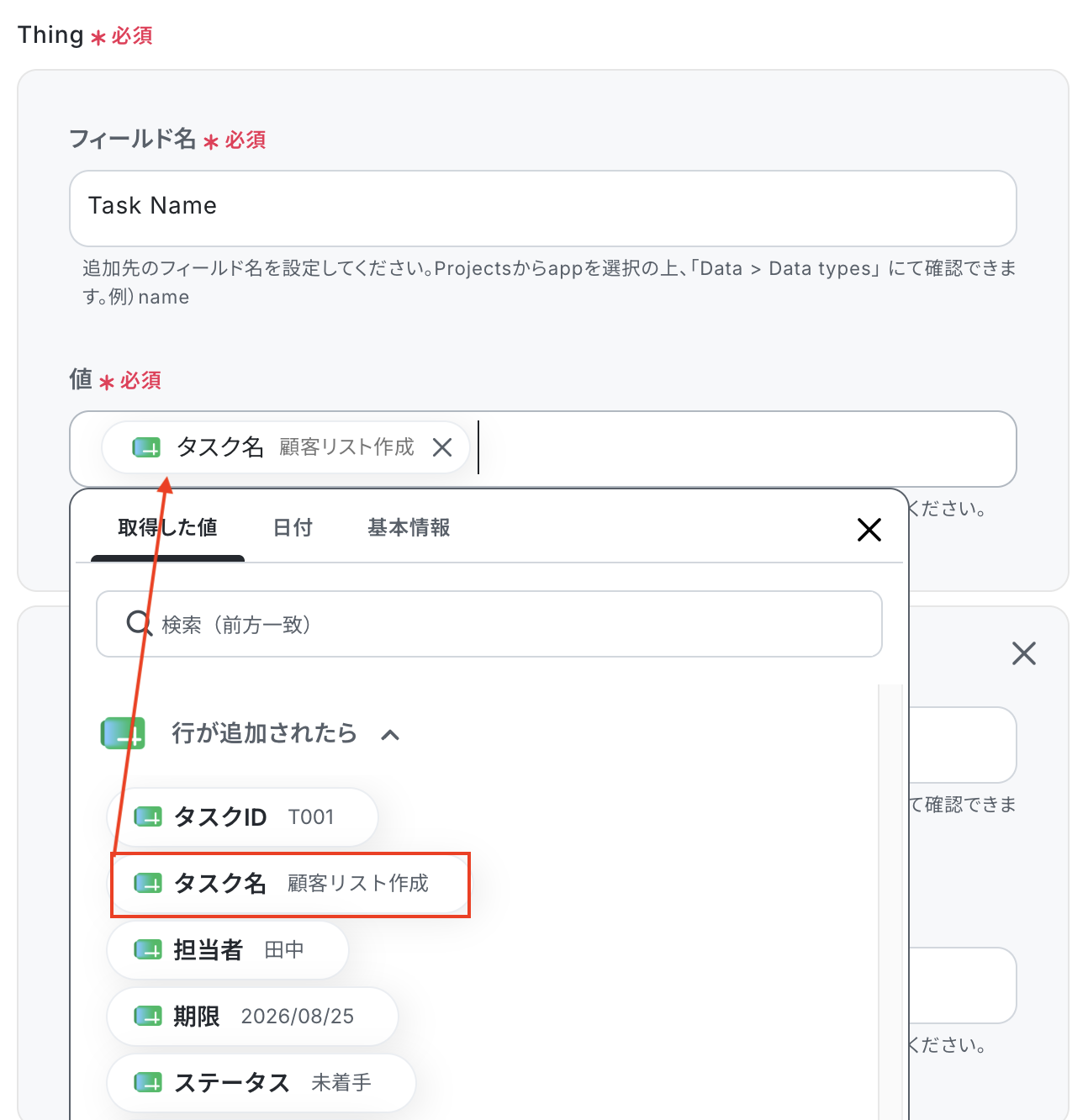Select the 取得した値 tab
Image resolution: width=1088 pixels, height=1120 pixels.
[167, 528]
